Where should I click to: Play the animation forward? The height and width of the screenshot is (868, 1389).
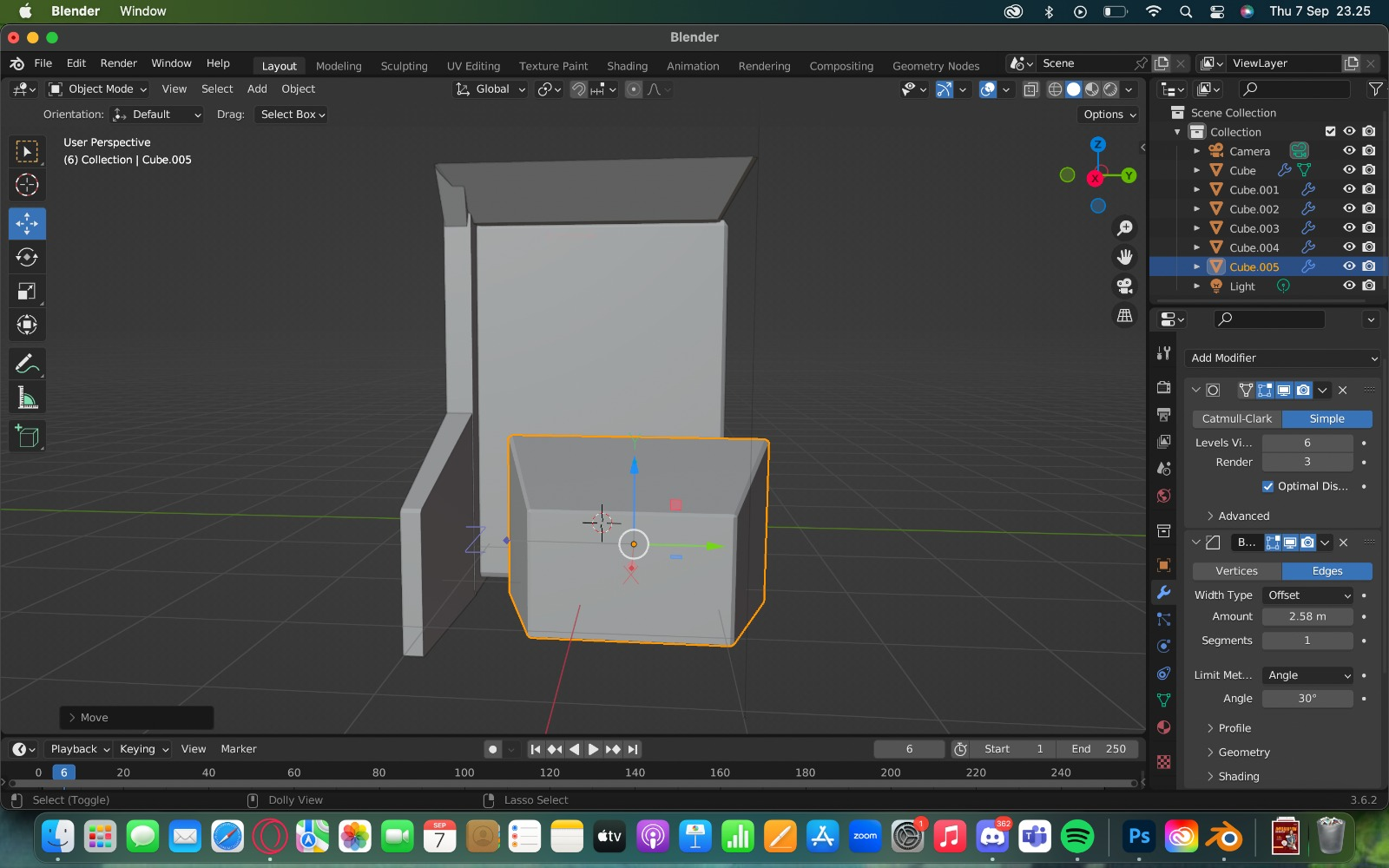(x=593, y=749)
